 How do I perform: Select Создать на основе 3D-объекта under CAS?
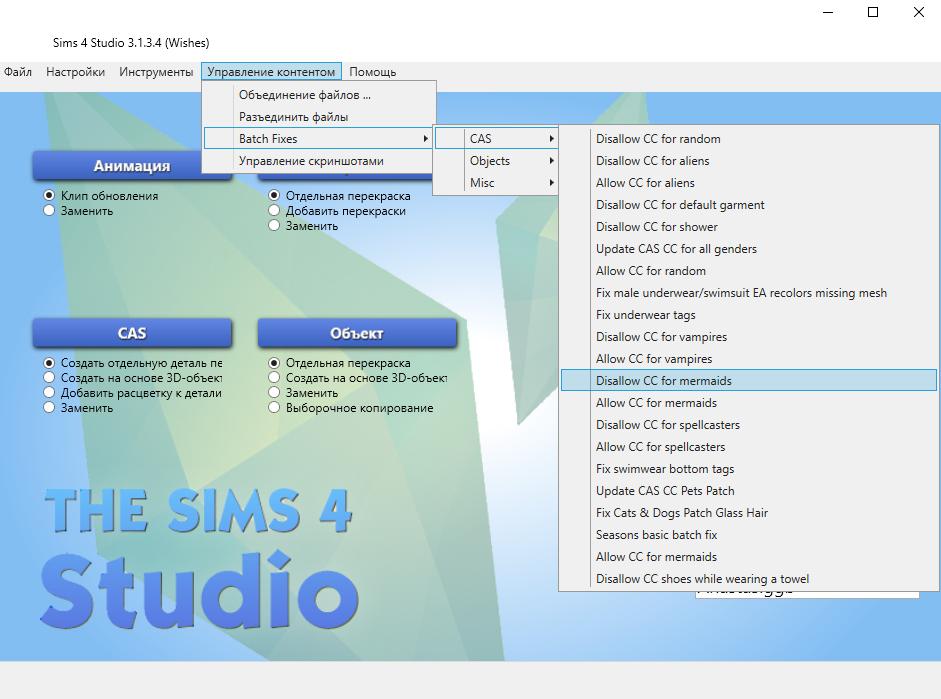coord(49,378)
